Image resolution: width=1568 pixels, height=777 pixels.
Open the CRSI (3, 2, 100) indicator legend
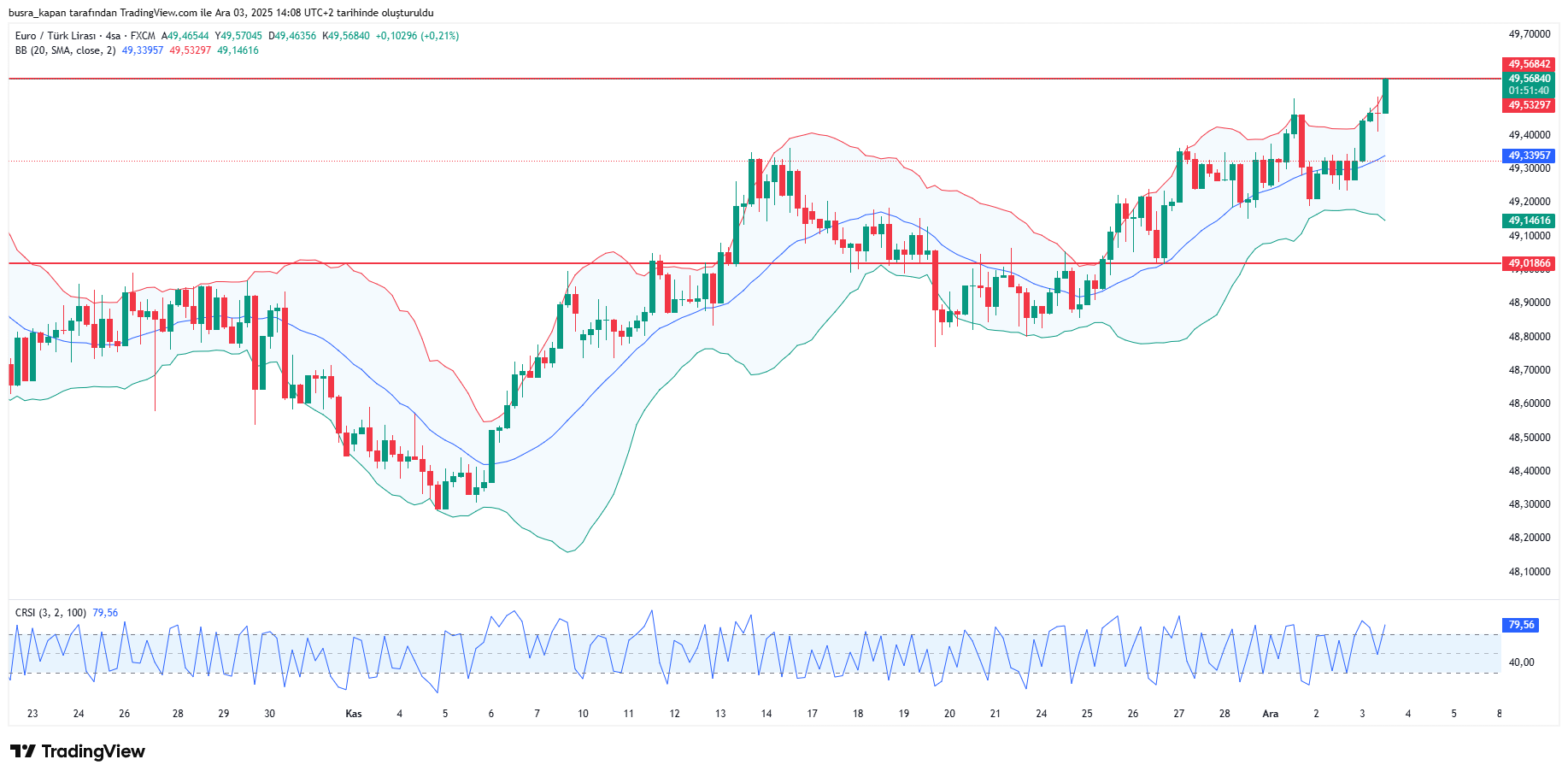pyautogui.click(x=50, y=613)
